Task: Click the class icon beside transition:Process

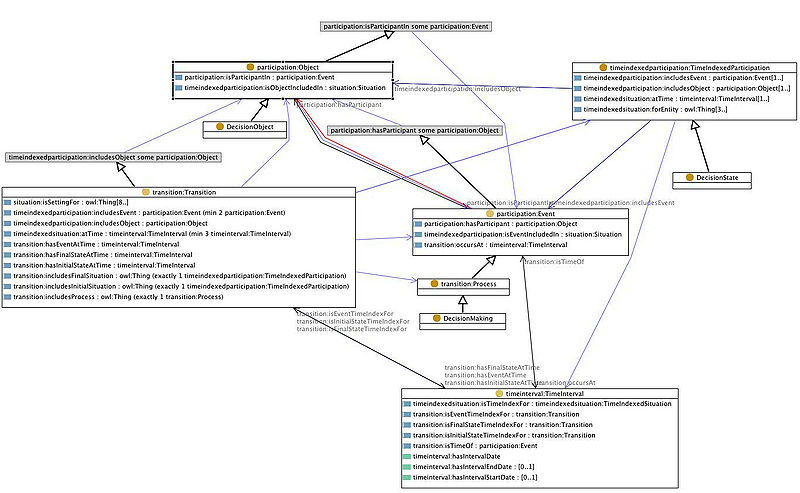Action: click(x=436, y=285)
